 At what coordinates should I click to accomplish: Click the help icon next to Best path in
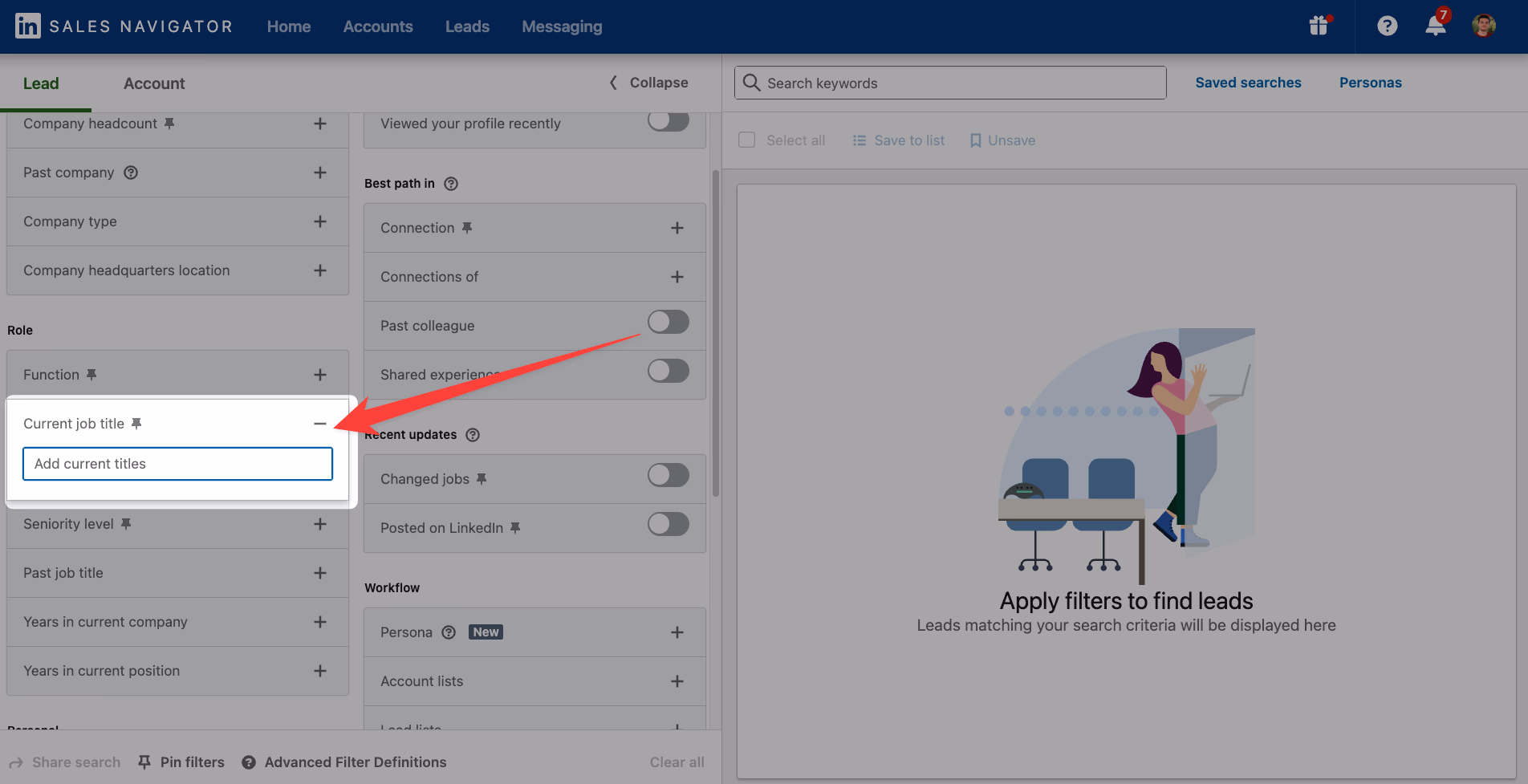click(451, 184)
